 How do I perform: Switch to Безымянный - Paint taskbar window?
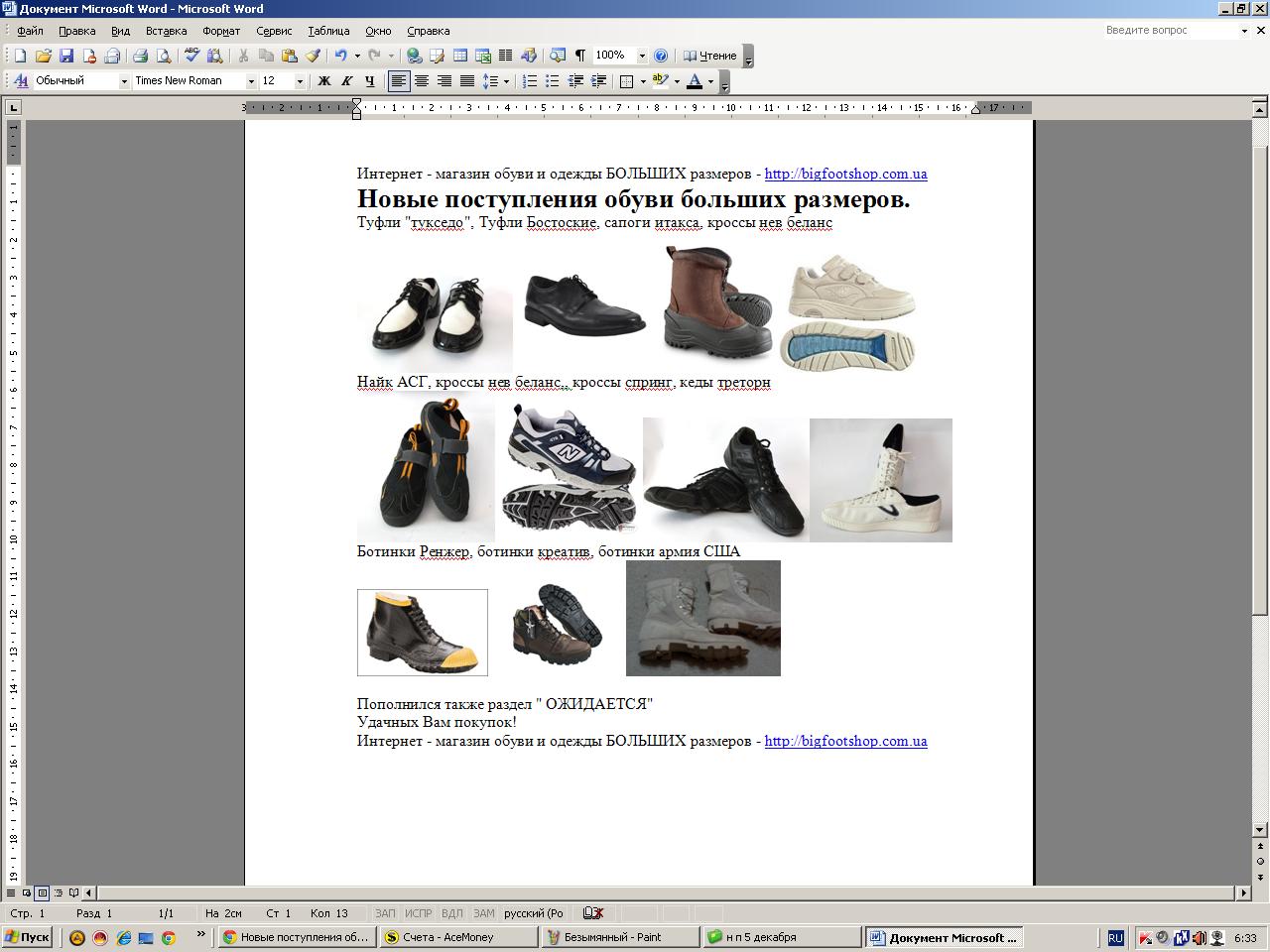pyautogui.click(x=619, y=937)
